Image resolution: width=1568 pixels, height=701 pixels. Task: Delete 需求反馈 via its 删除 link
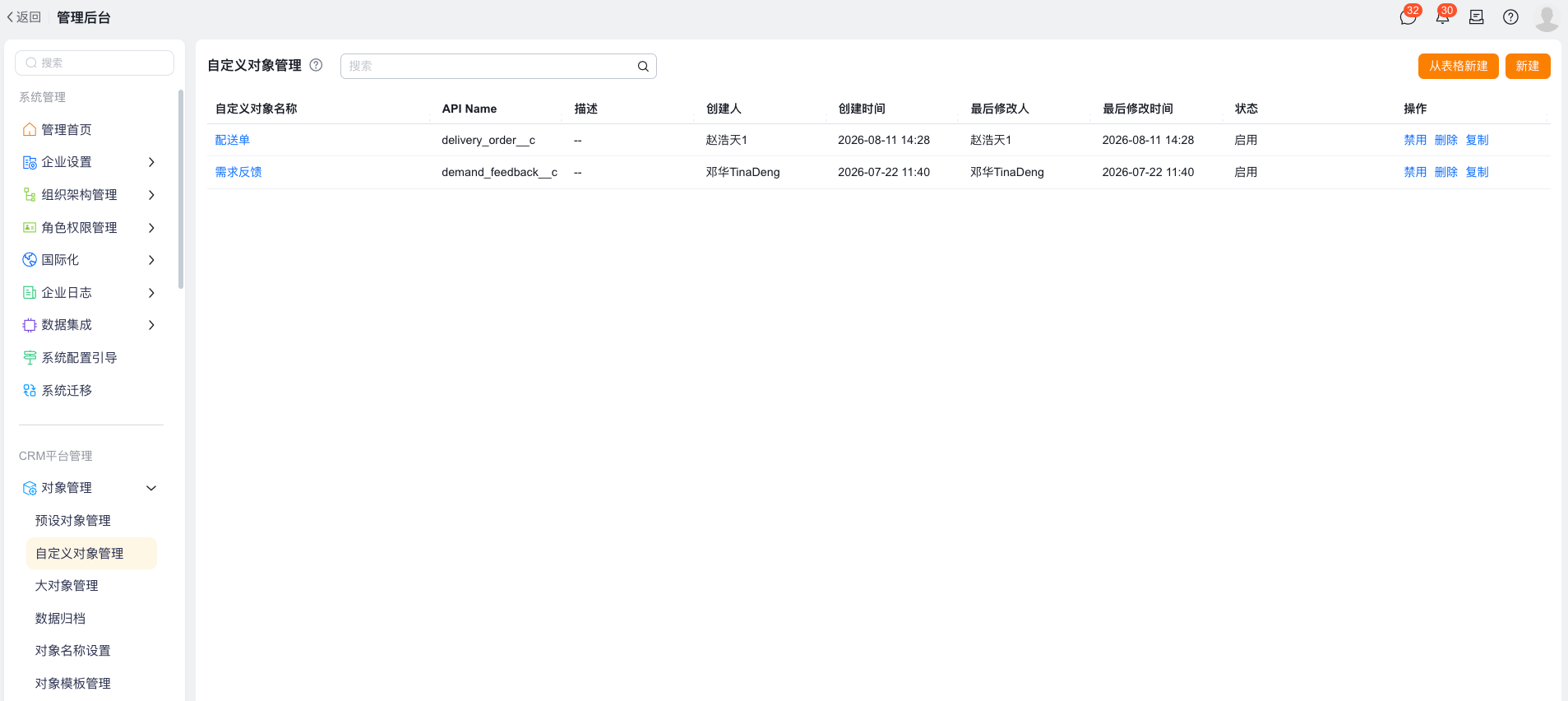(1445, 172)
